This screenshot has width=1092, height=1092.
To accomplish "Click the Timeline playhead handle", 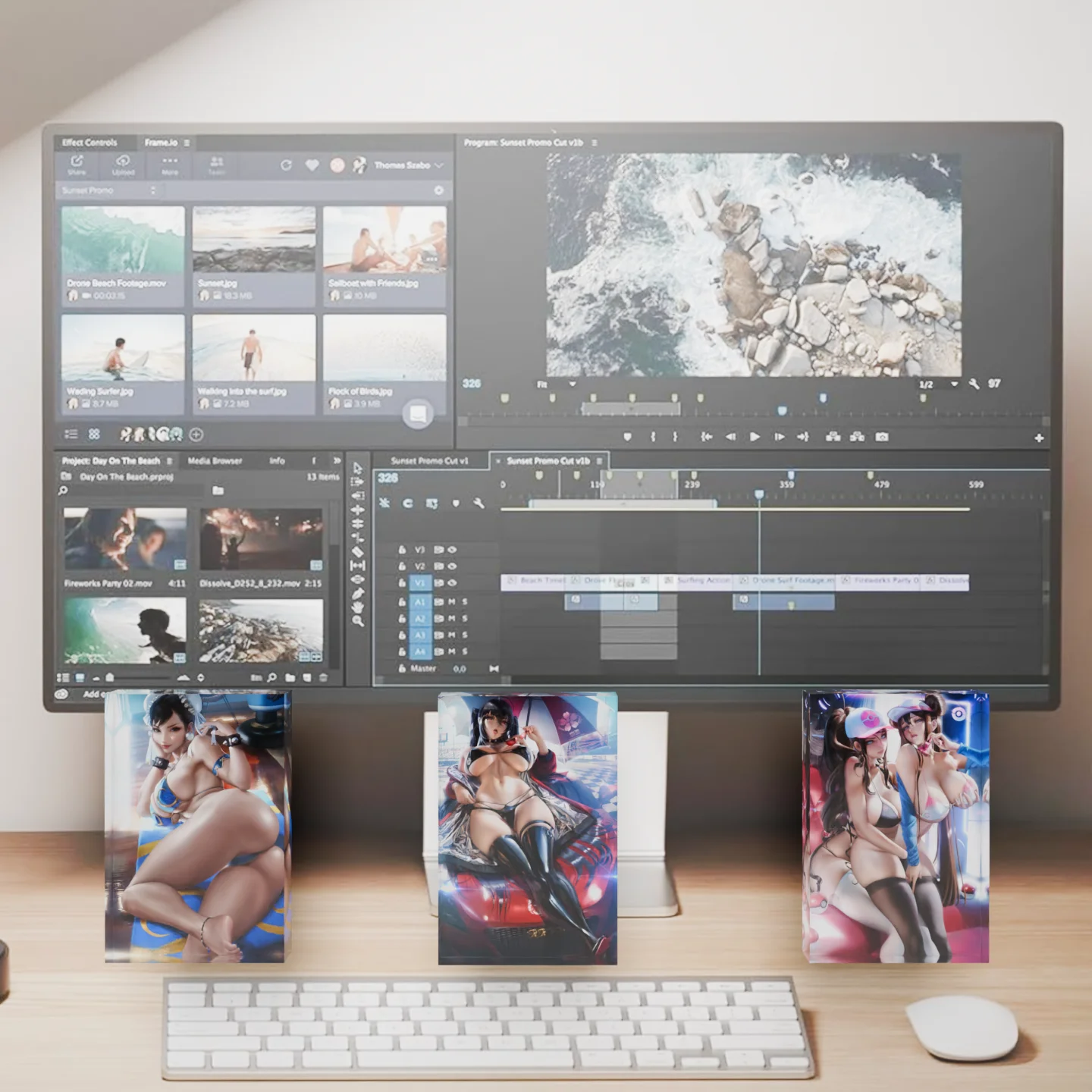I will point(759,494).
